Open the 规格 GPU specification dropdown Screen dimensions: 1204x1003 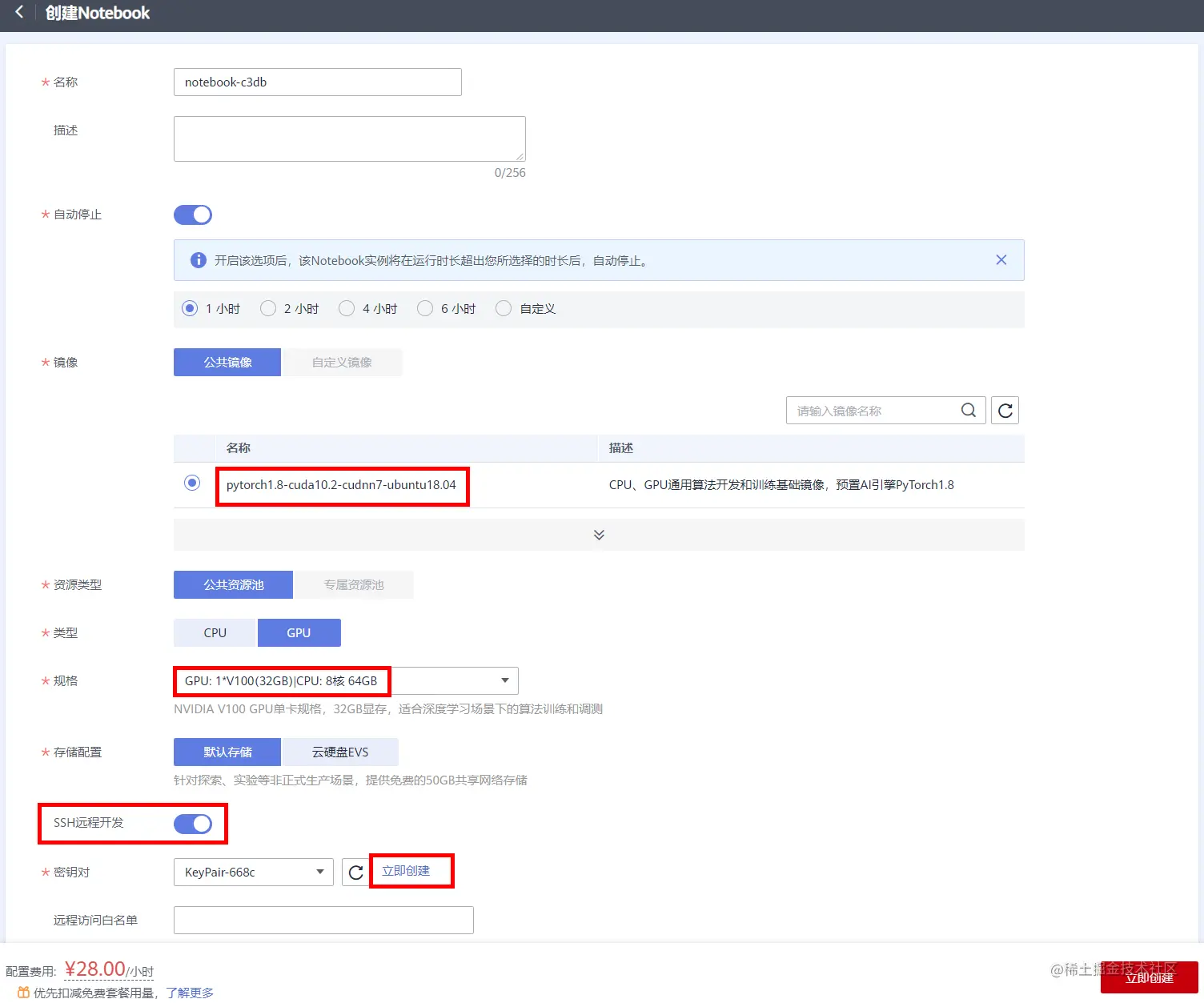pyautogui.click(x=346, y=680)
